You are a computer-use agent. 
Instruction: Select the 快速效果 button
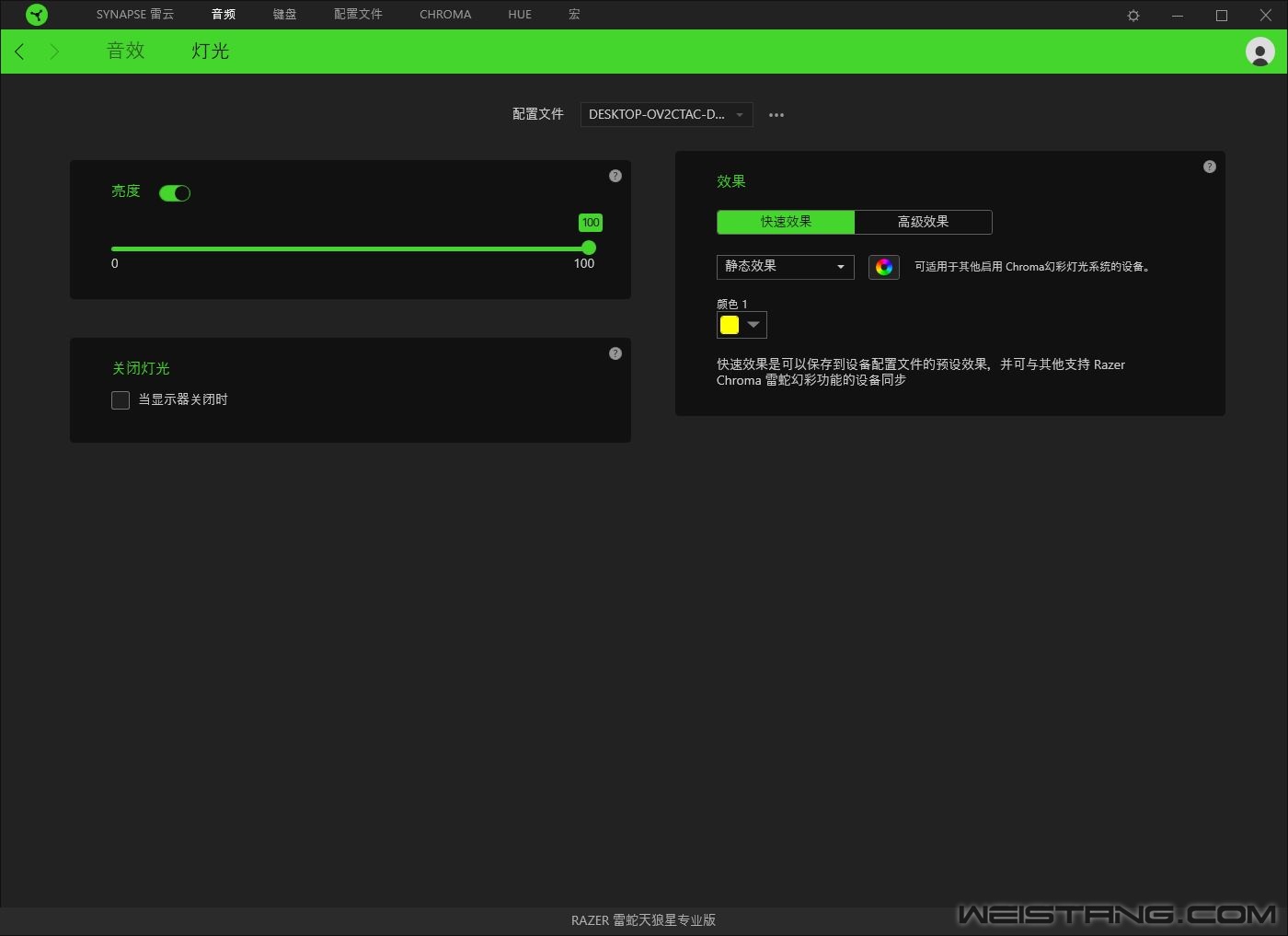coord(786,222)
